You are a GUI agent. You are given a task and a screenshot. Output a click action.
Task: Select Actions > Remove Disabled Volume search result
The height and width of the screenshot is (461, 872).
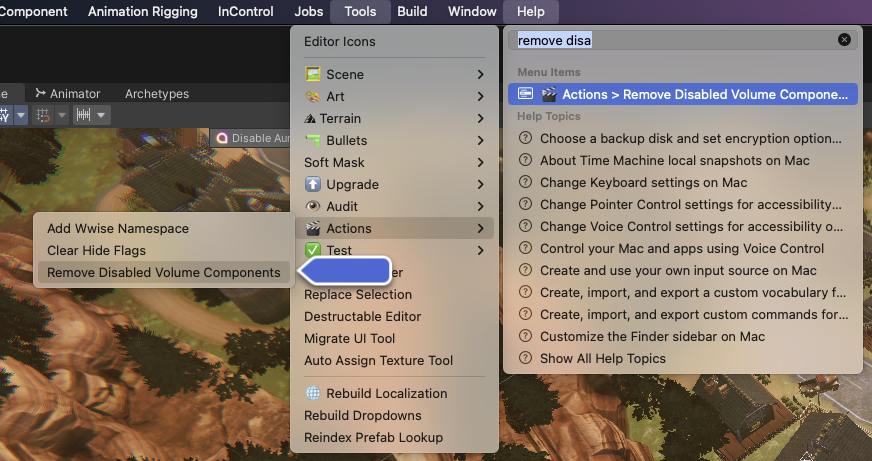click(683, 94)
